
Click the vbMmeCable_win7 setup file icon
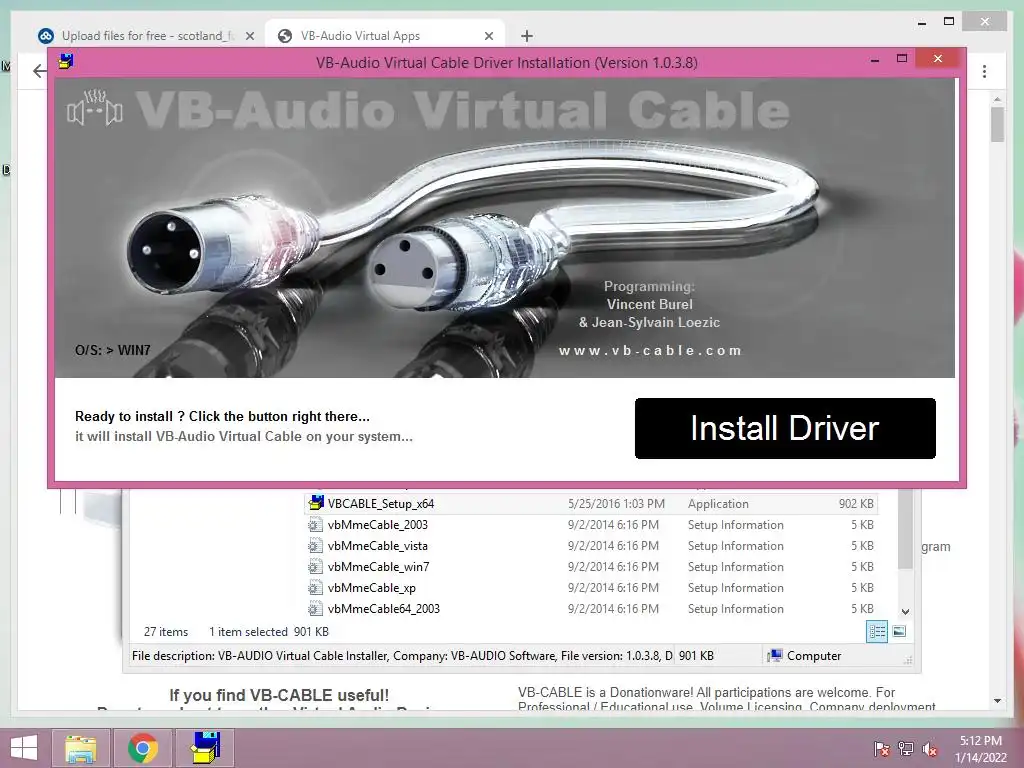(x=315, y=567)
